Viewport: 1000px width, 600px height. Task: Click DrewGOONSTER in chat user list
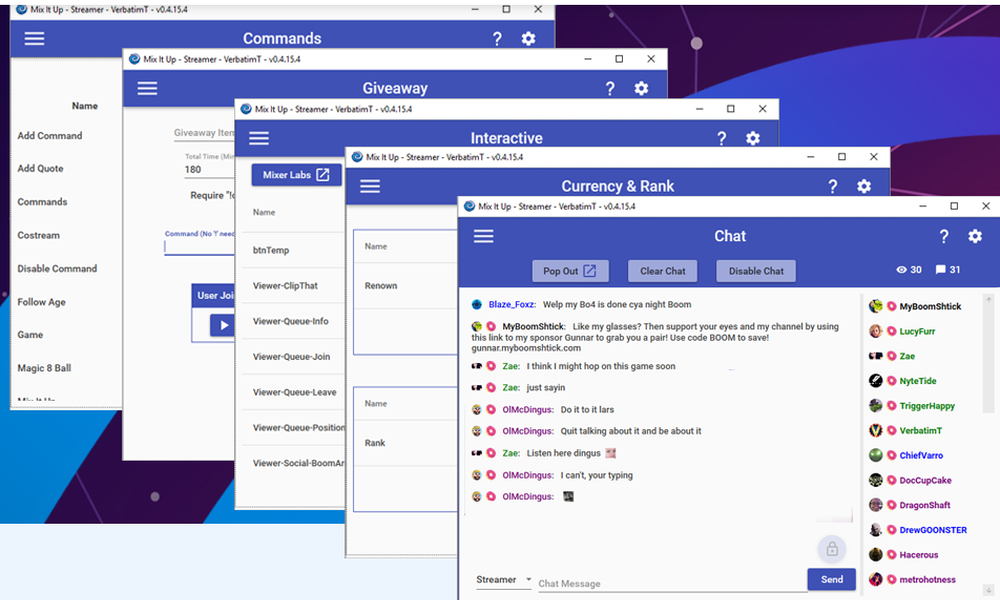pos(933,530)
